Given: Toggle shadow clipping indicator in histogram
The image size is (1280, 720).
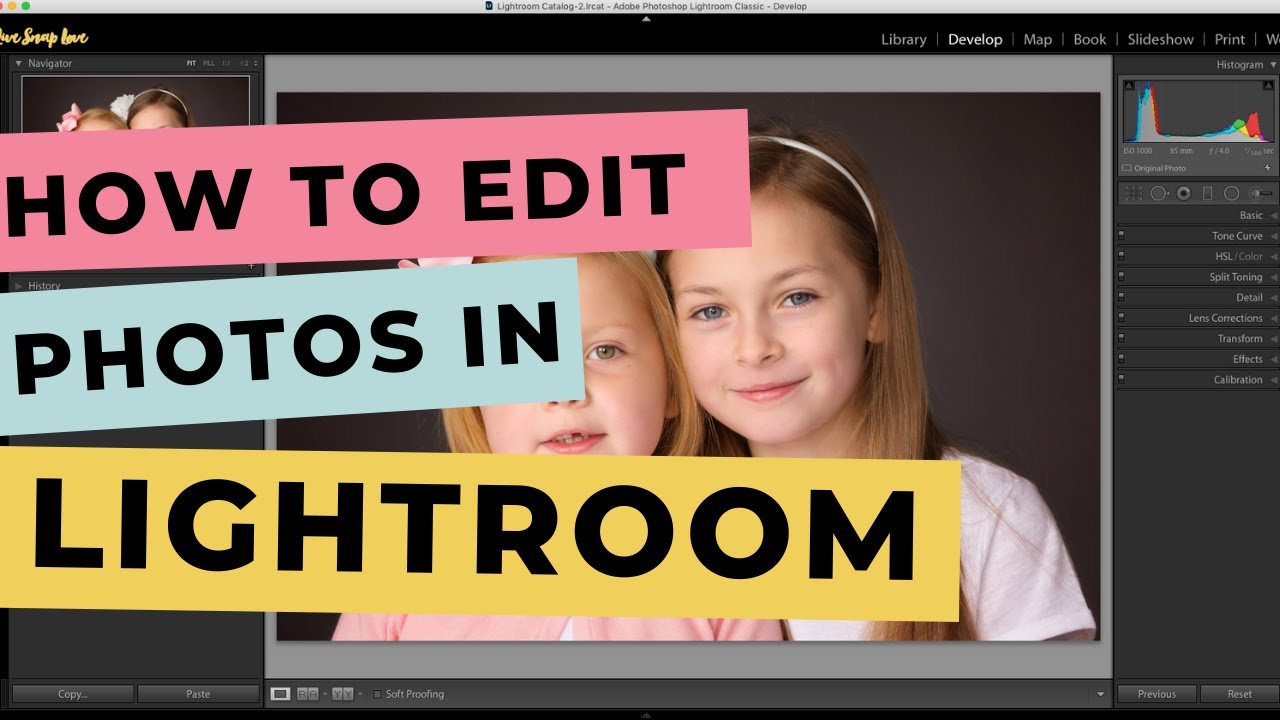Looking at the screenshot, I should [1128, 86].
